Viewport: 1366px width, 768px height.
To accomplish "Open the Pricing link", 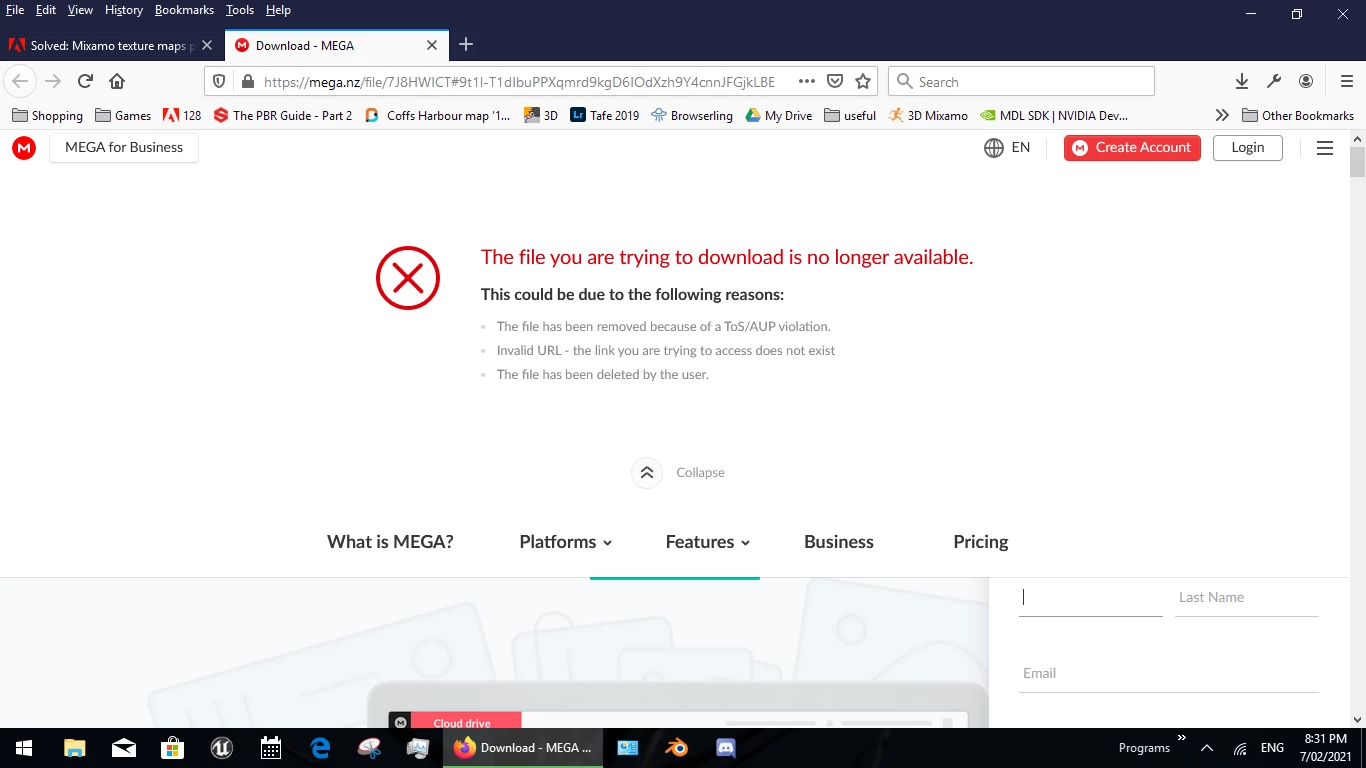I will pos(981,542).
